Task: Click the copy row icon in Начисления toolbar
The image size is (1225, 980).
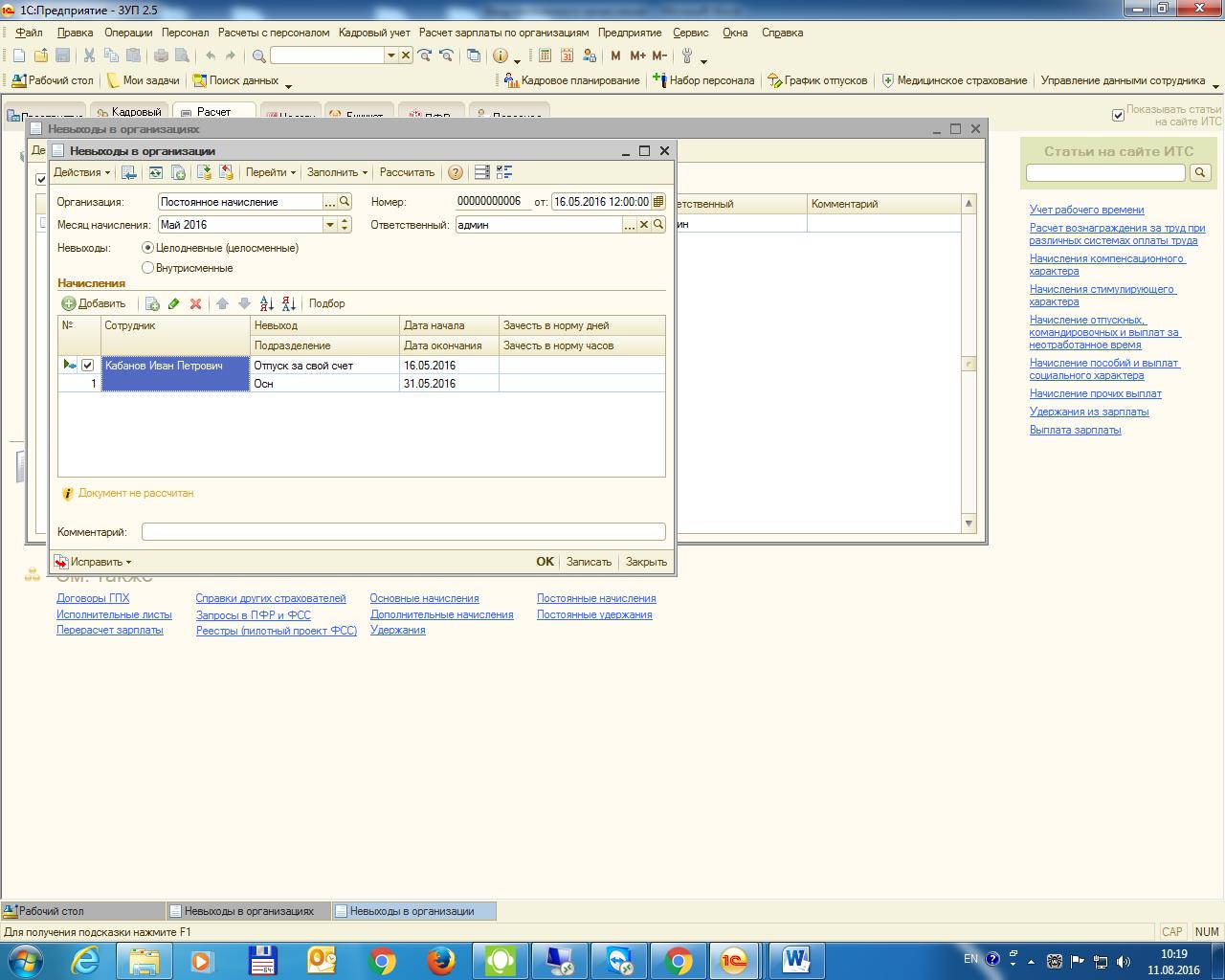Action: pos(152,303)
